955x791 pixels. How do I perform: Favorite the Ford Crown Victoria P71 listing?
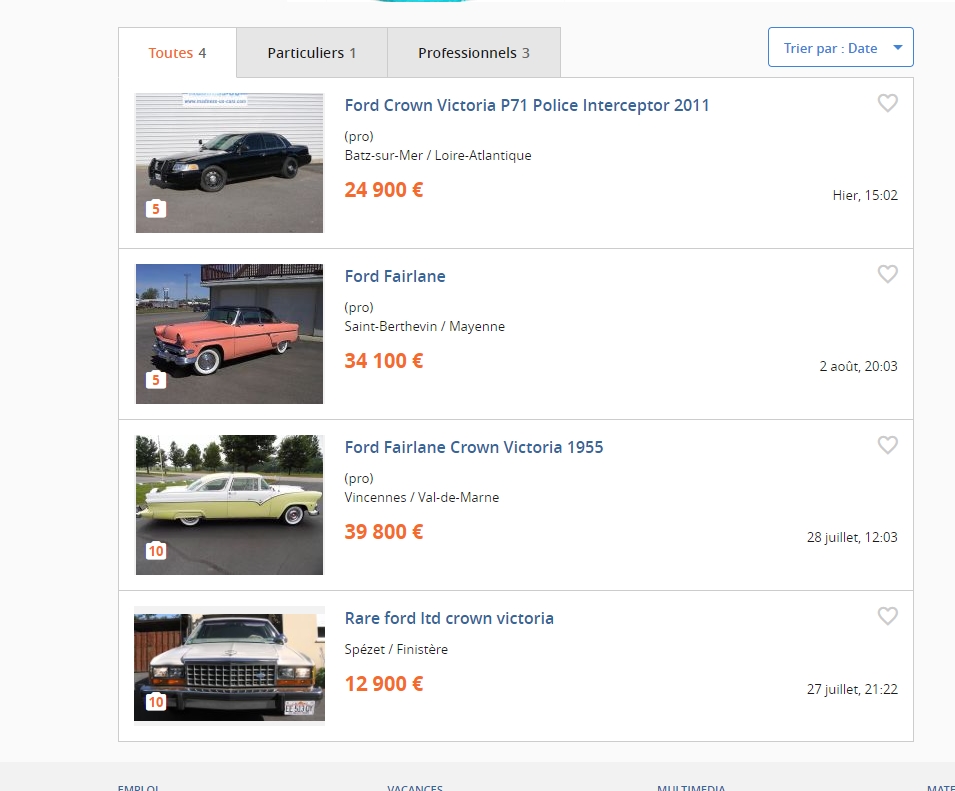887,103
